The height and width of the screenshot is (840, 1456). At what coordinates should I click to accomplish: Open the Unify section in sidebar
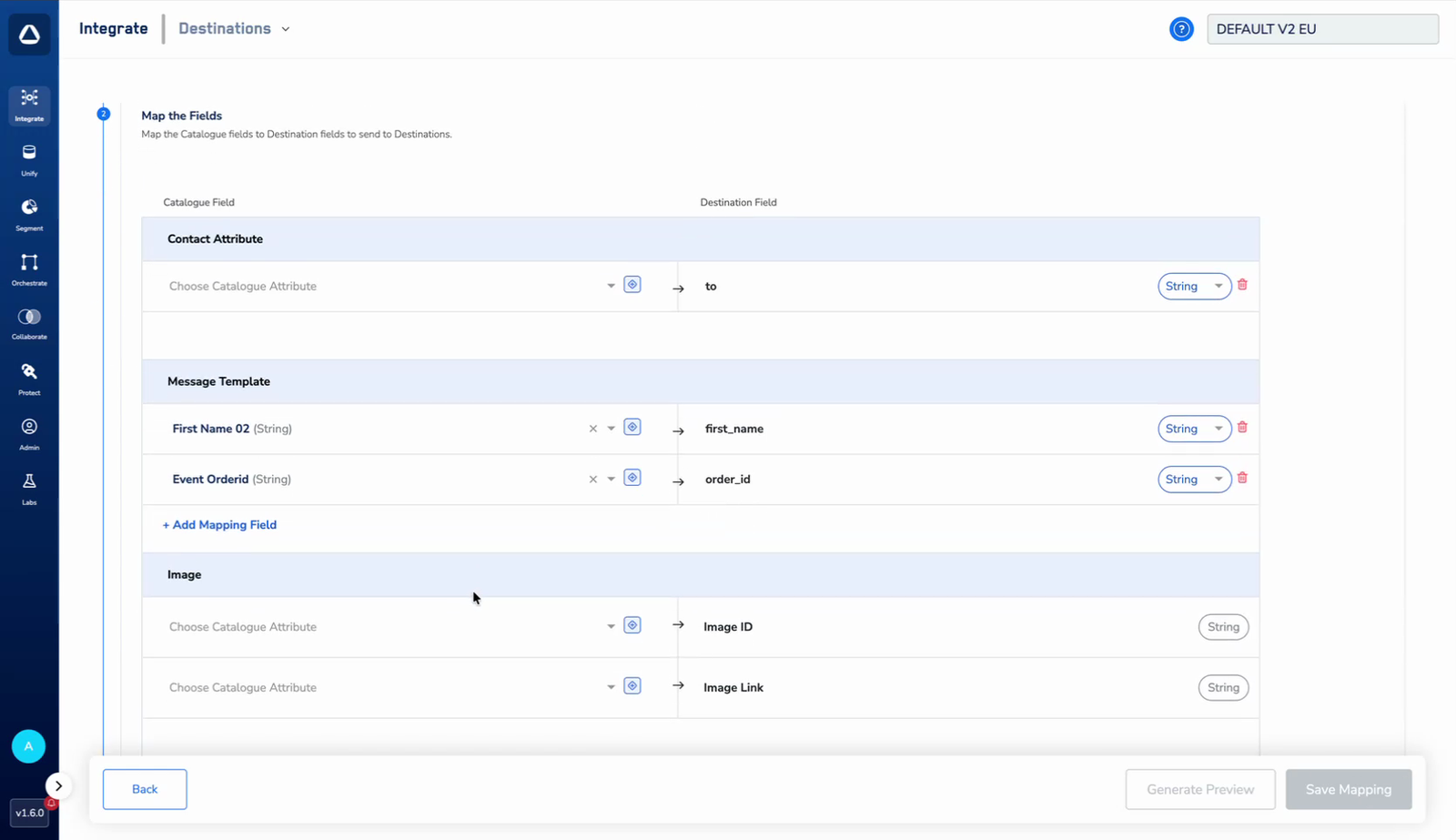tap(29, 160)
